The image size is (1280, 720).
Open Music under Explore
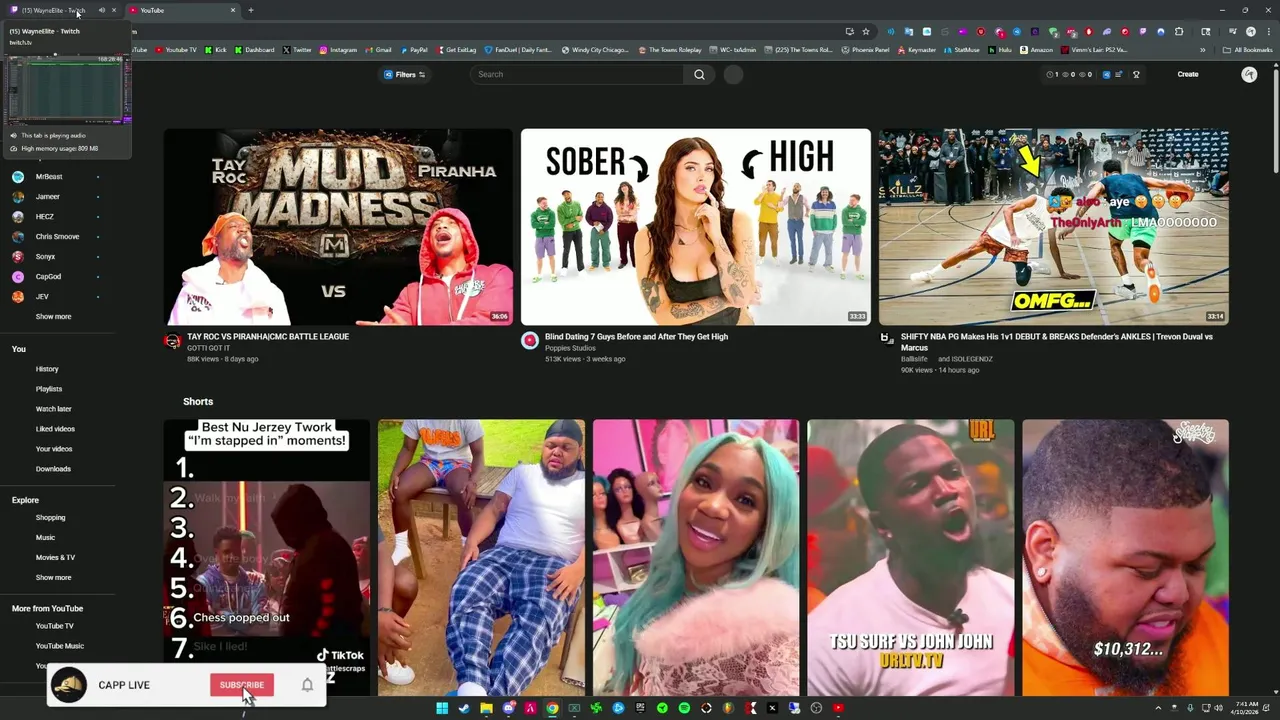click(x=45, y=538)
